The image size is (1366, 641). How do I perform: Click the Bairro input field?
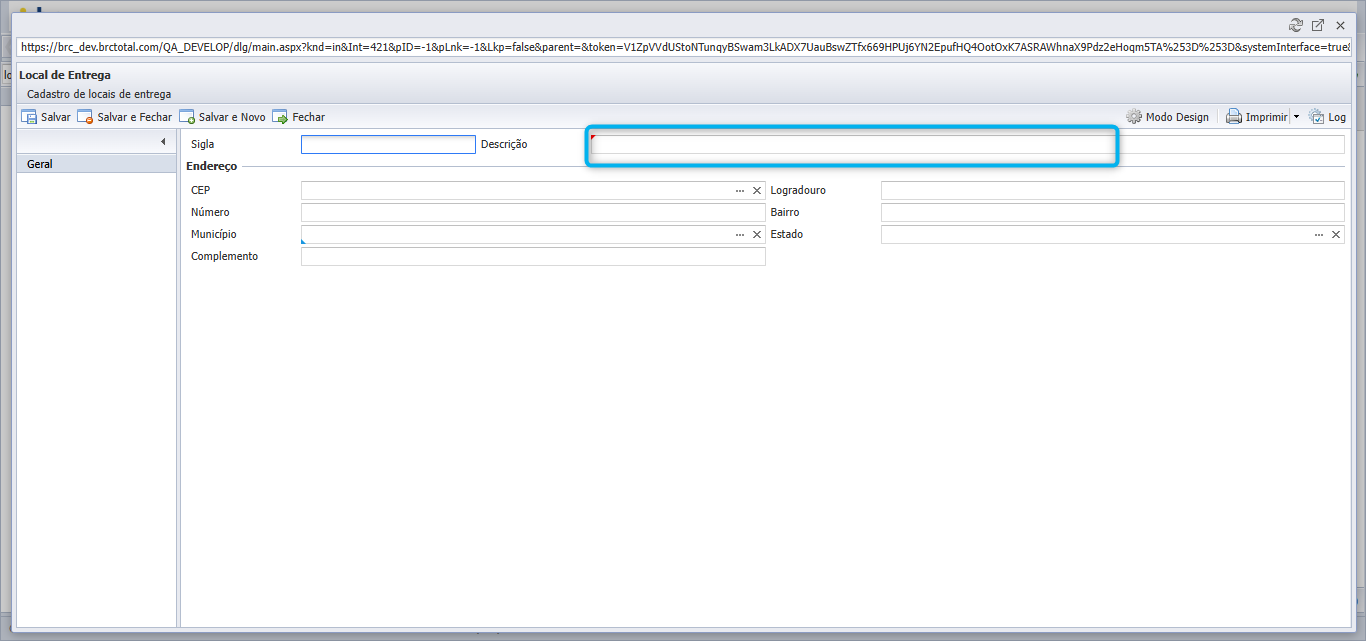click(1113, 212)
